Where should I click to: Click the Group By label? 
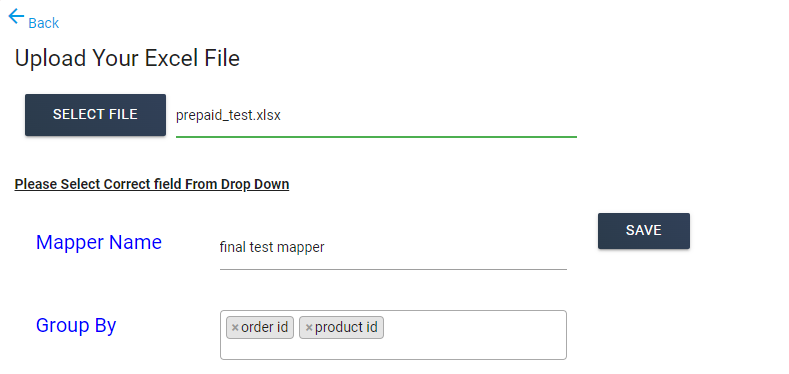(x=76, y=326)
